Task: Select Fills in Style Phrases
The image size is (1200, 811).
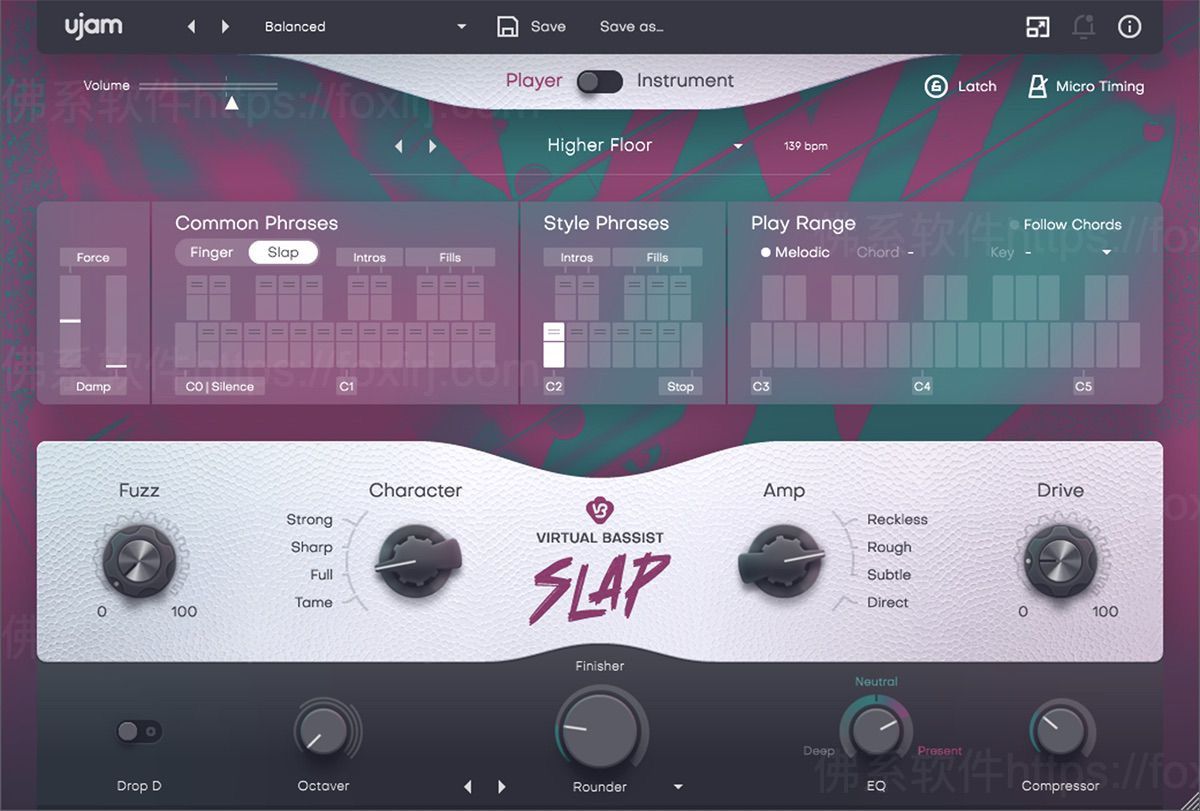Action: (x=658, y=257)
